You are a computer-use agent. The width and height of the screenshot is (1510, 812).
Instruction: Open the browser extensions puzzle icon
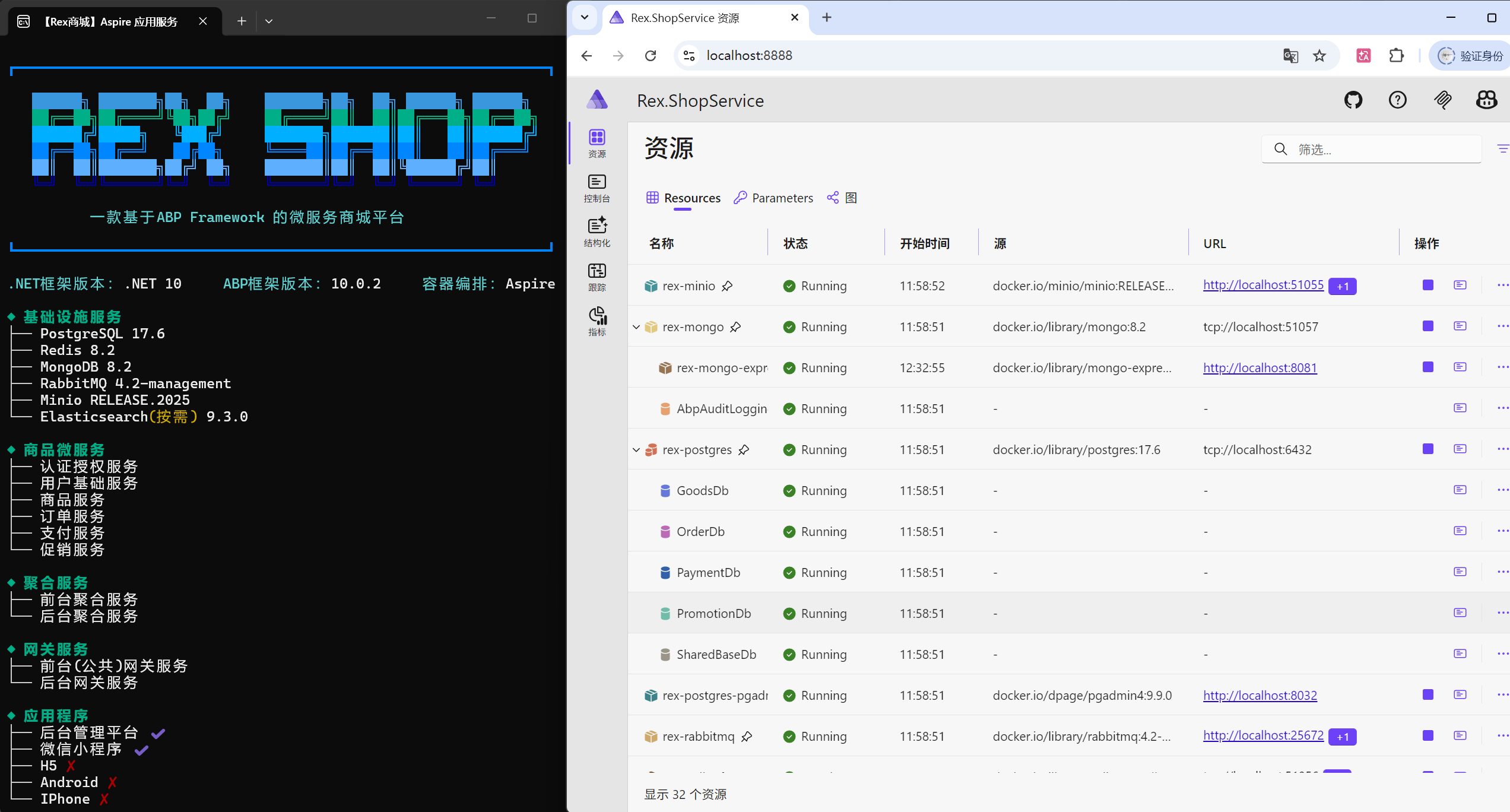(x=1397, y=56)
